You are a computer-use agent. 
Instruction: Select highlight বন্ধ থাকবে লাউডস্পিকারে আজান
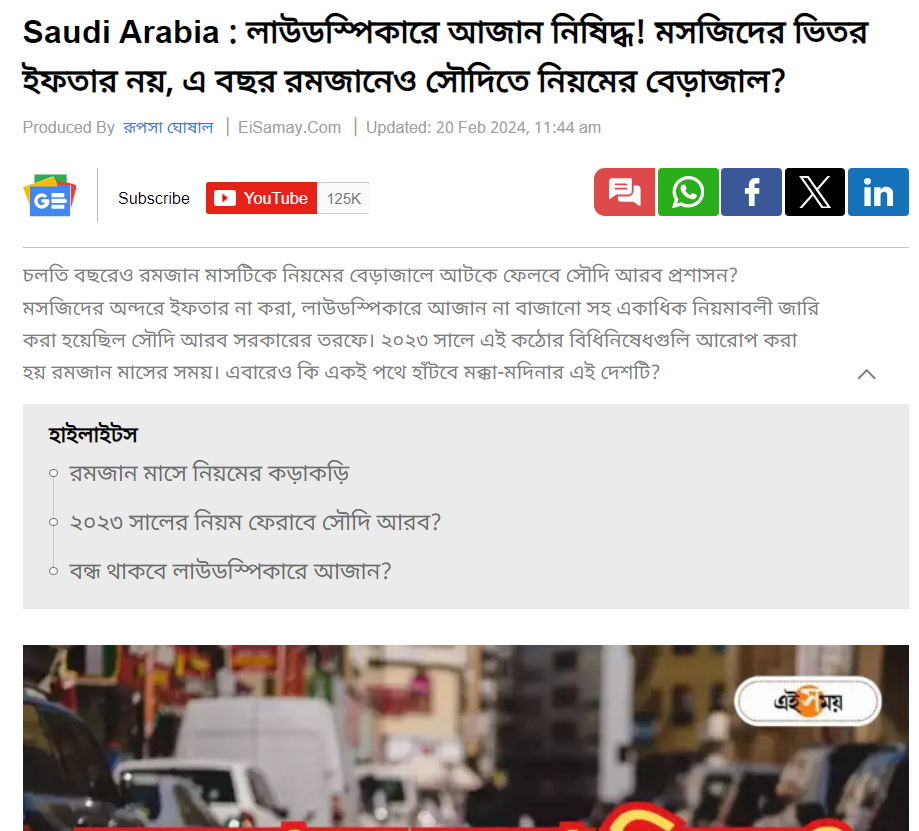click(x=230, y=571)
